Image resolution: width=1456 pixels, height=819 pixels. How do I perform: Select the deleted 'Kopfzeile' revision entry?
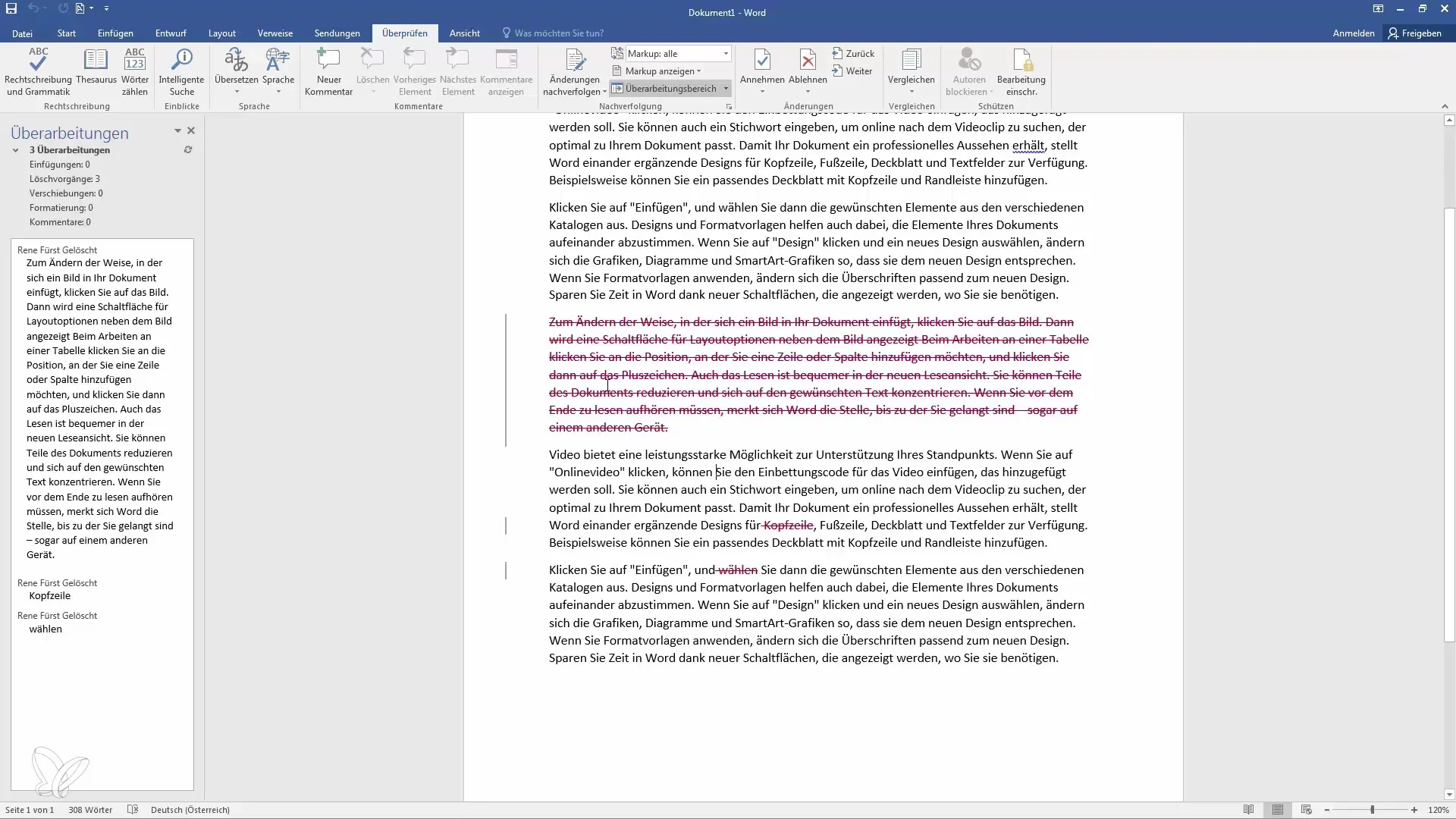50,596
